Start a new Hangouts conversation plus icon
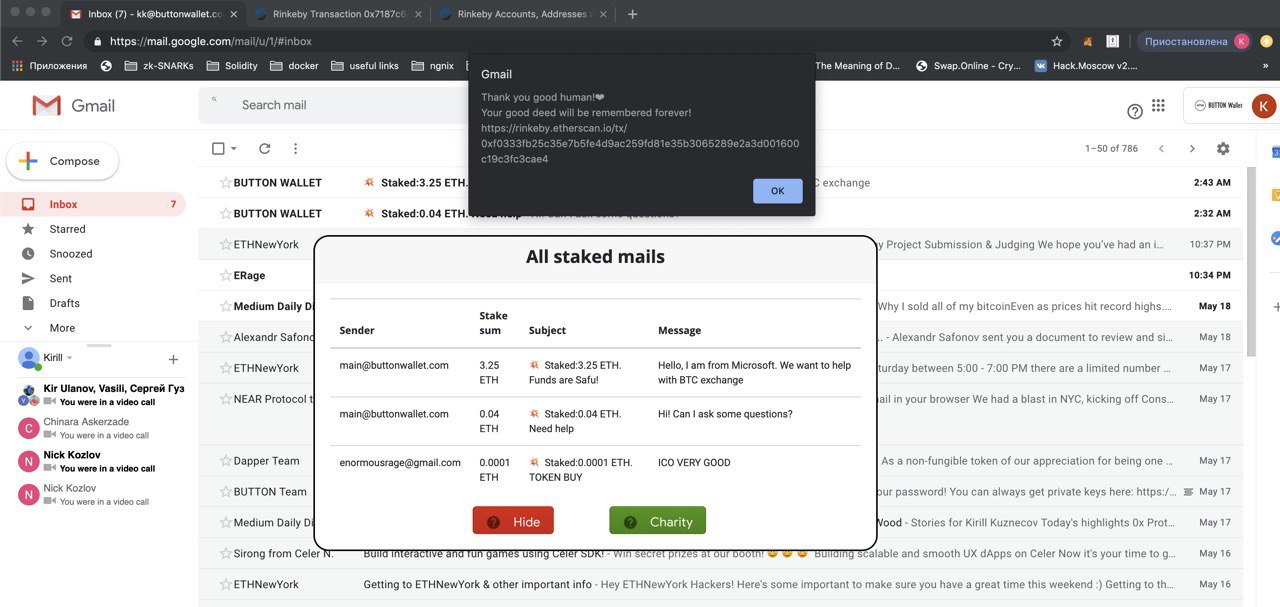This screenshot has height=607, width=1280. (173, 359)
